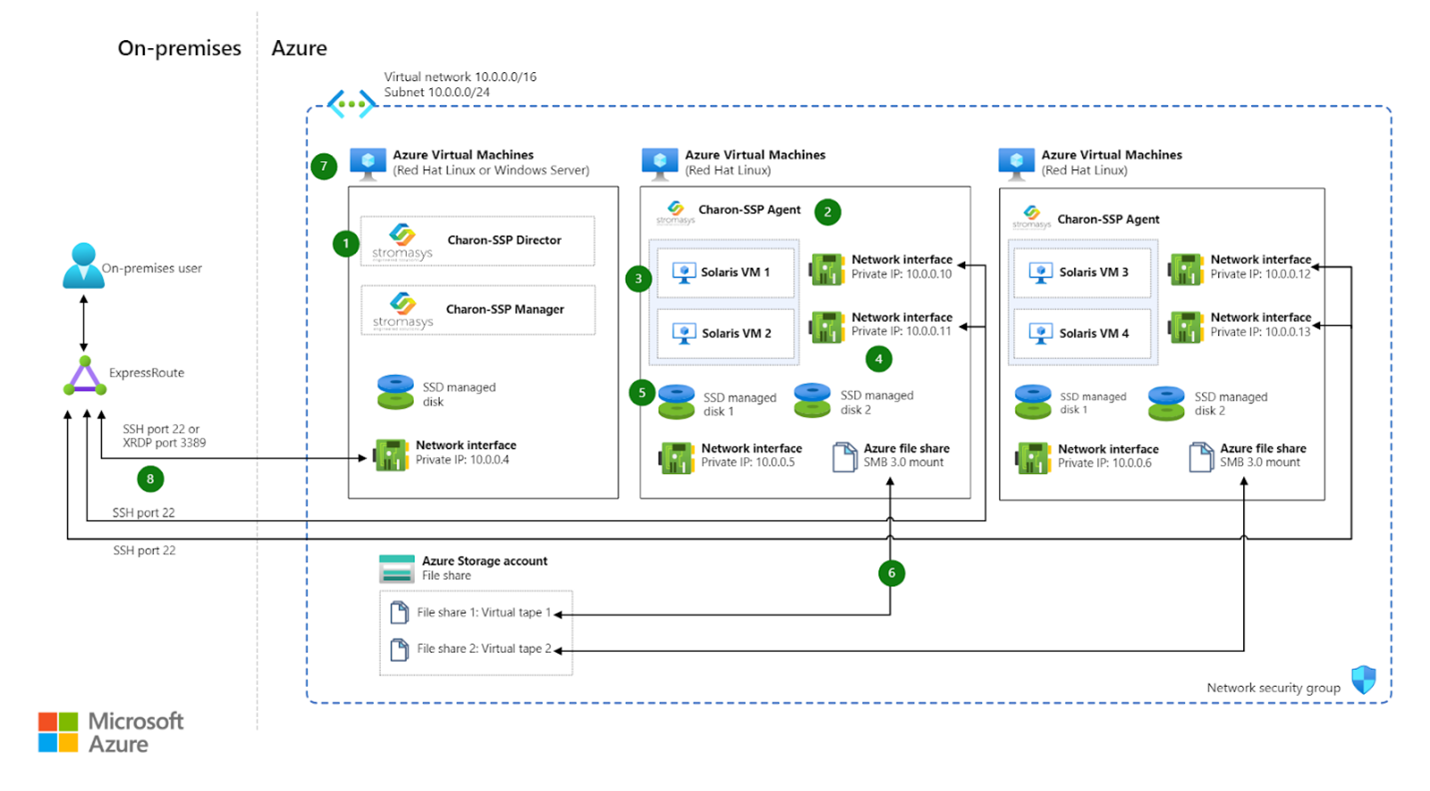Click the network interface card icon for 10.0.0.10
The image size is (1430, 791).
(827, 267)
